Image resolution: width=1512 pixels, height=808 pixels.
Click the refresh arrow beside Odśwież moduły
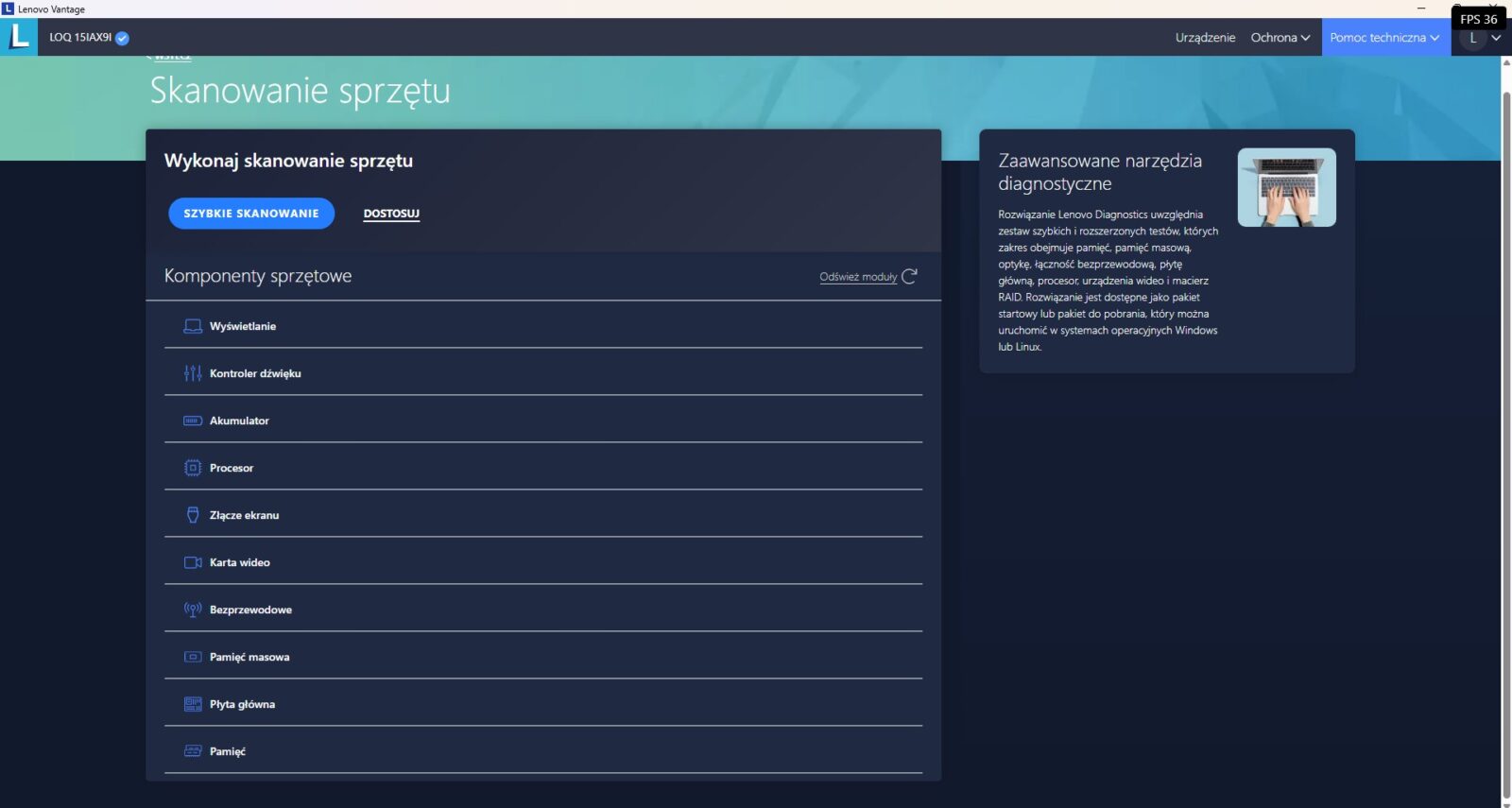pos(909,277)
